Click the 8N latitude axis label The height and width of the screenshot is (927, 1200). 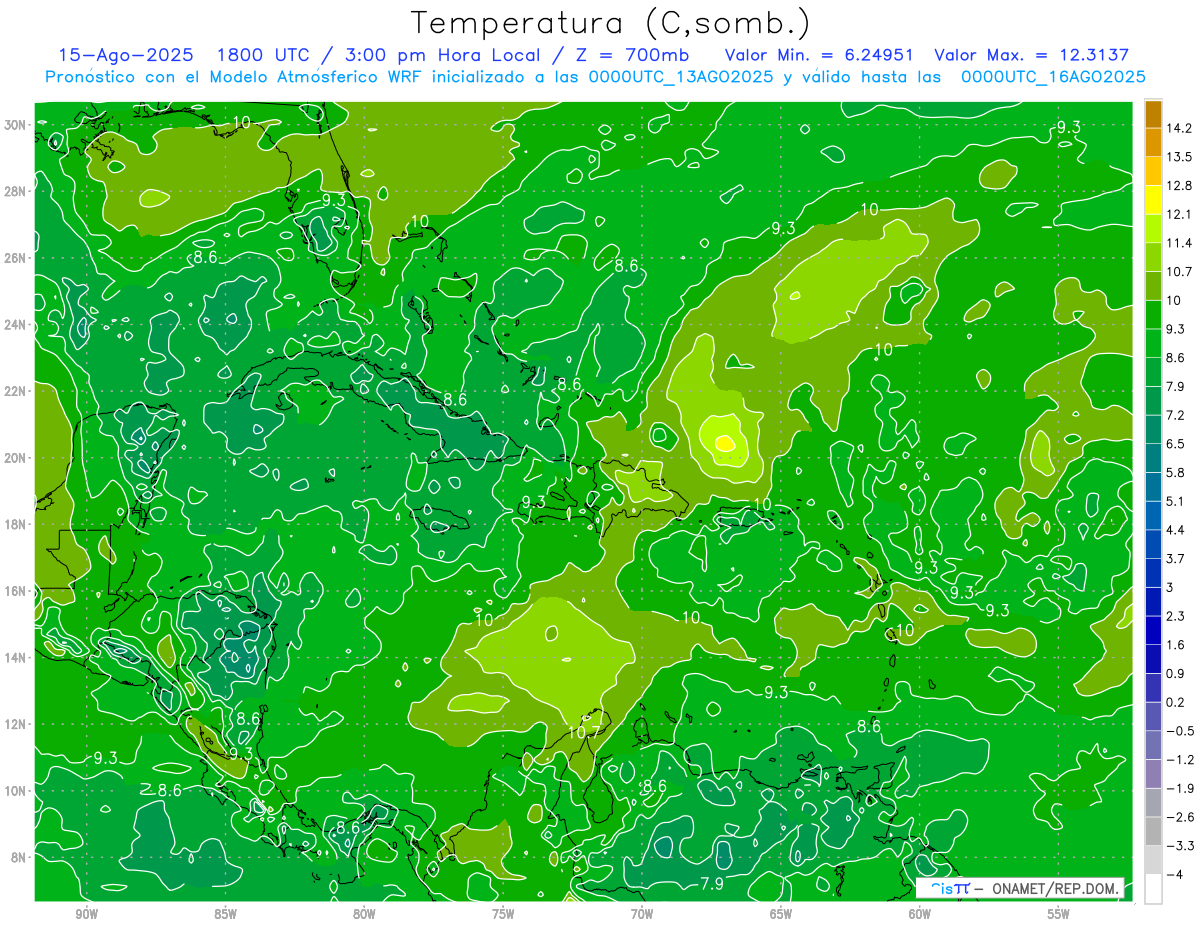tap(20, 857)
